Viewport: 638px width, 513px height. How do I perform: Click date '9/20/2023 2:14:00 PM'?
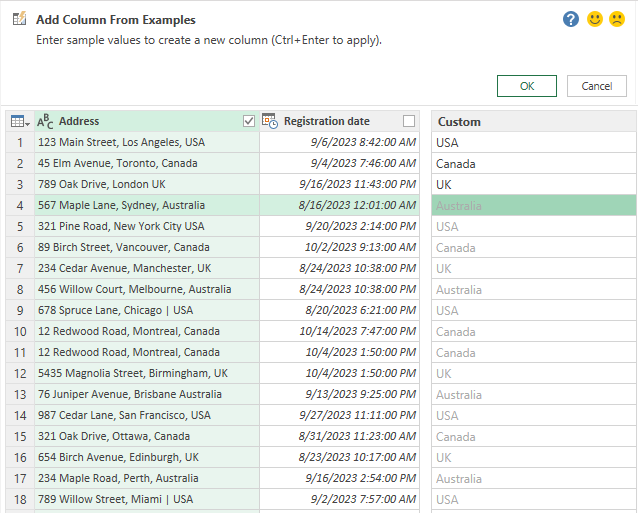[339, 227]
